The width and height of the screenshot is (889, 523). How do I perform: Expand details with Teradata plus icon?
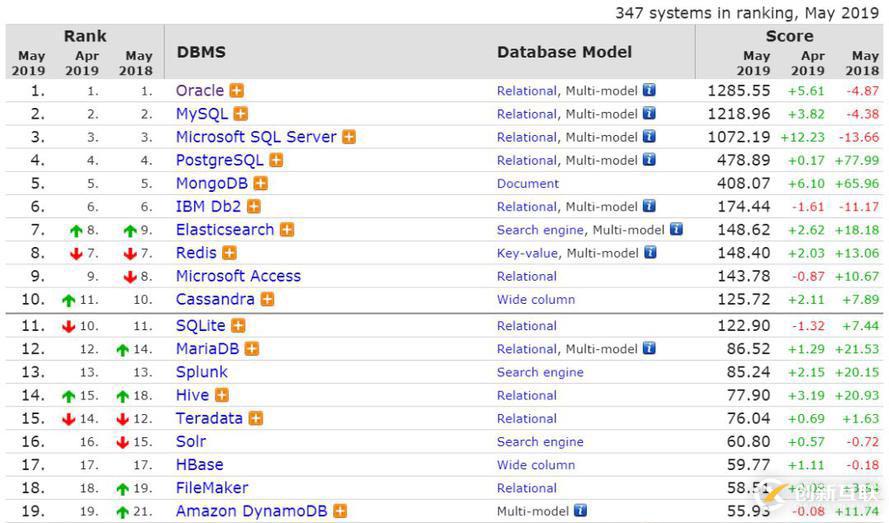coord(256,418)
